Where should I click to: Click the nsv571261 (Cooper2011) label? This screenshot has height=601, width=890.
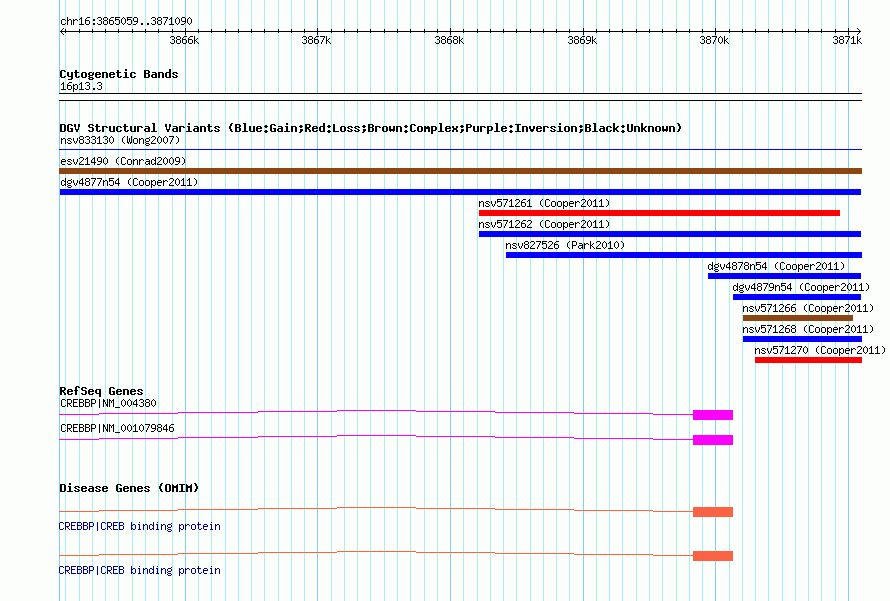click(x=544, y=203)
